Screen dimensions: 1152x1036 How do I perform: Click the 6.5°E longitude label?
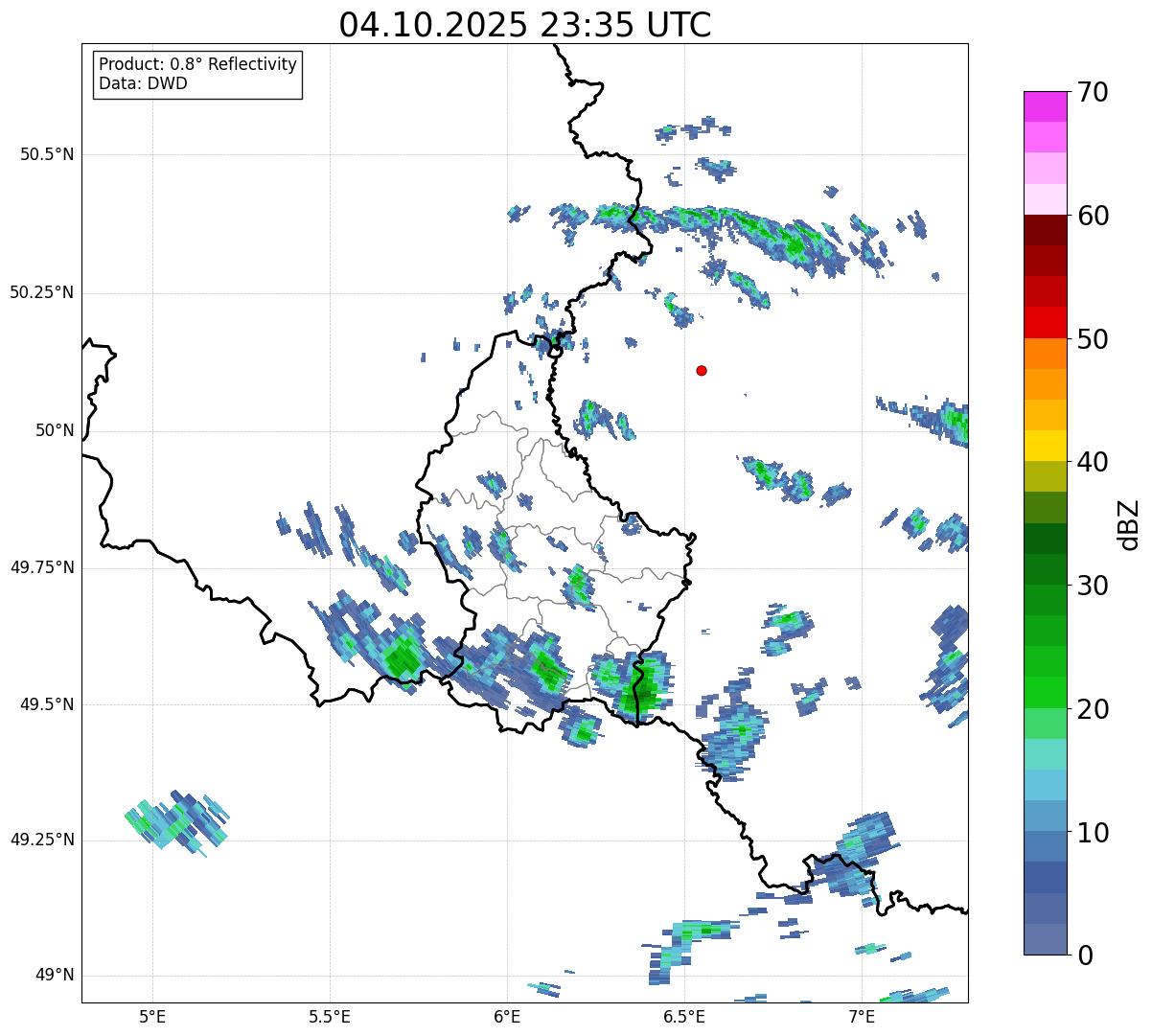(x=684, y=1016)
